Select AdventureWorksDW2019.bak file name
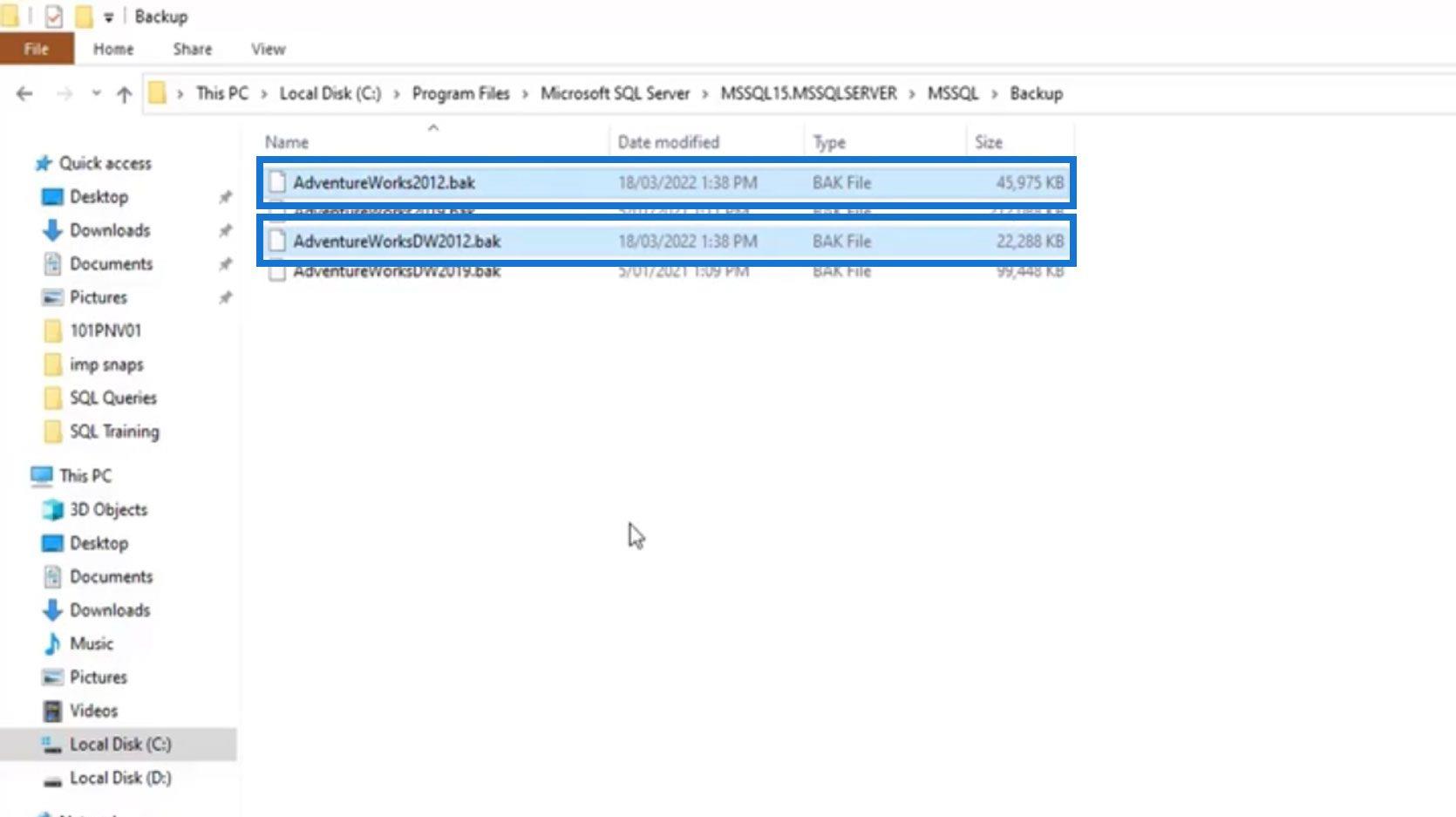Viewport: 1456px width, 817px height. click(x=397, y=271)
